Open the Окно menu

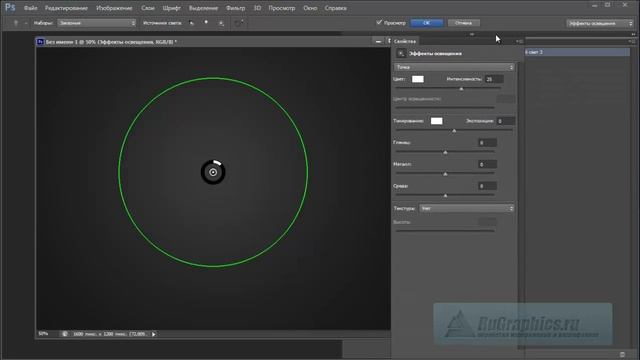click(x=310, y=8)
